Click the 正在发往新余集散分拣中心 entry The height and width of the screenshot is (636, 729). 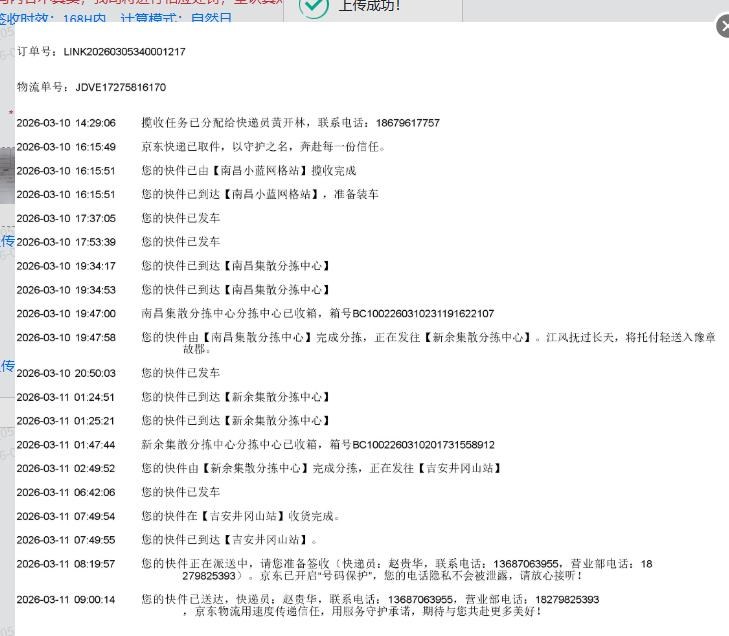pyautogui.click(x=428, y=338)
